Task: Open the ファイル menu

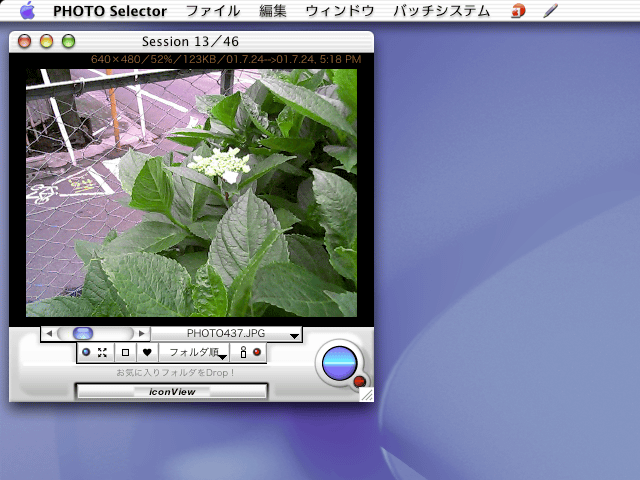Action: [213, 11]
